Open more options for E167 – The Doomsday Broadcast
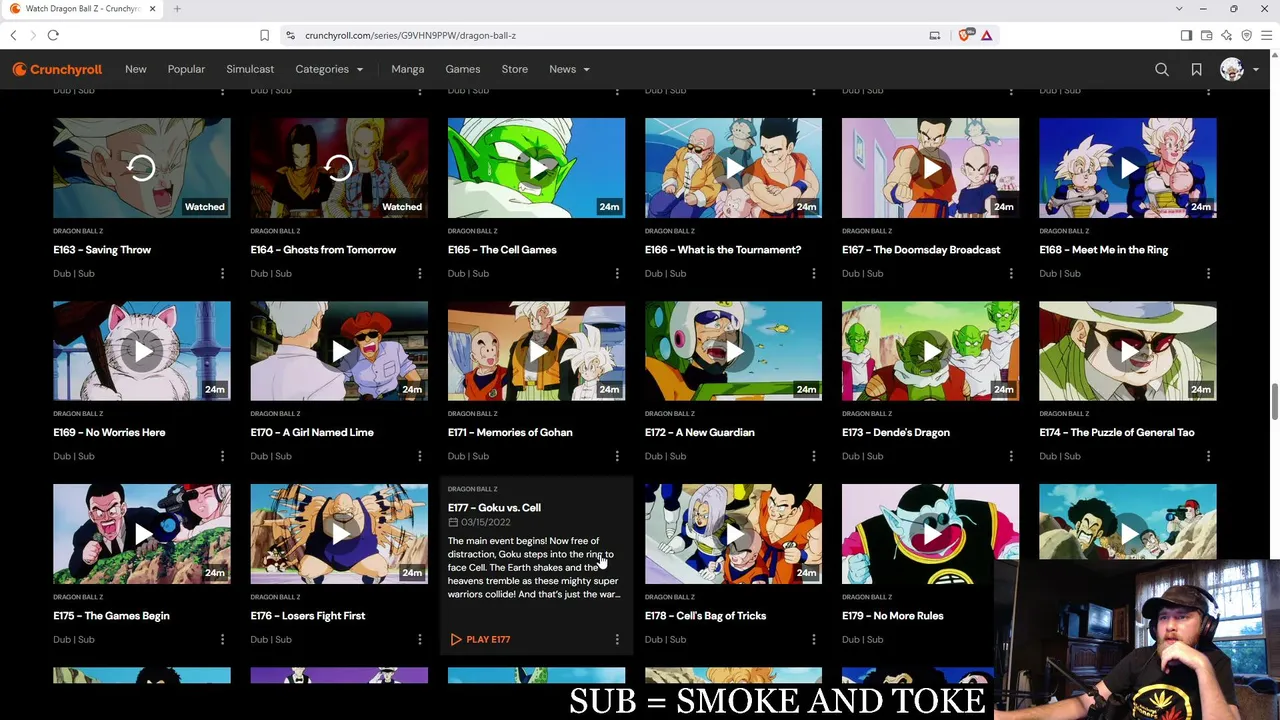This screenshot has height=720, width=1280. [x=1010, y=273]
